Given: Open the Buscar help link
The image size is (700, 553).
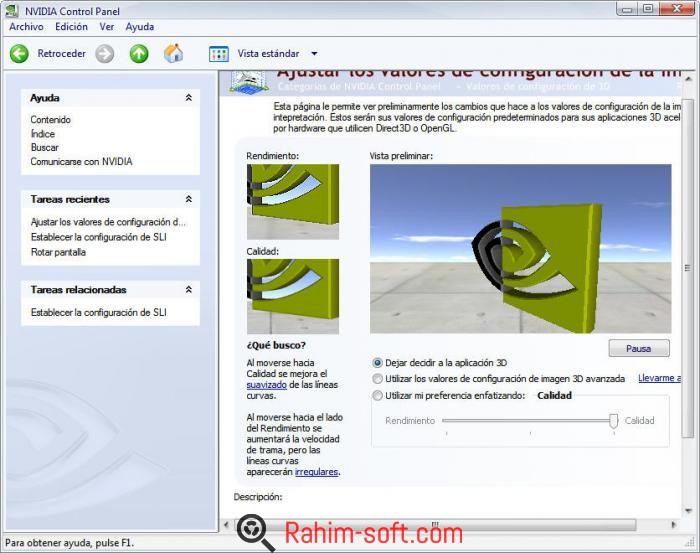Looking at the screenshot, I should tap(45, 147).
